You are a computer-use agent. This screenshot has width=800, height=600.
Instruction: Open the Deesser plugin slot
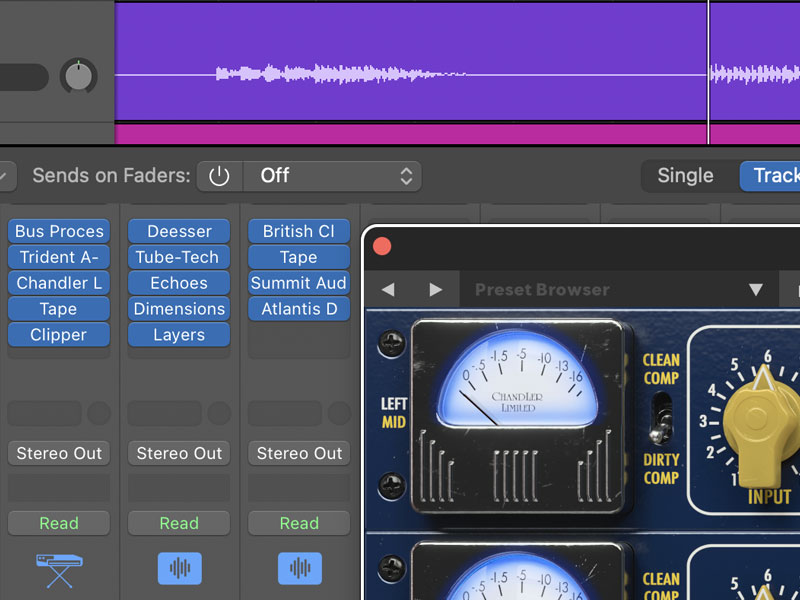[x=179, y=231]
